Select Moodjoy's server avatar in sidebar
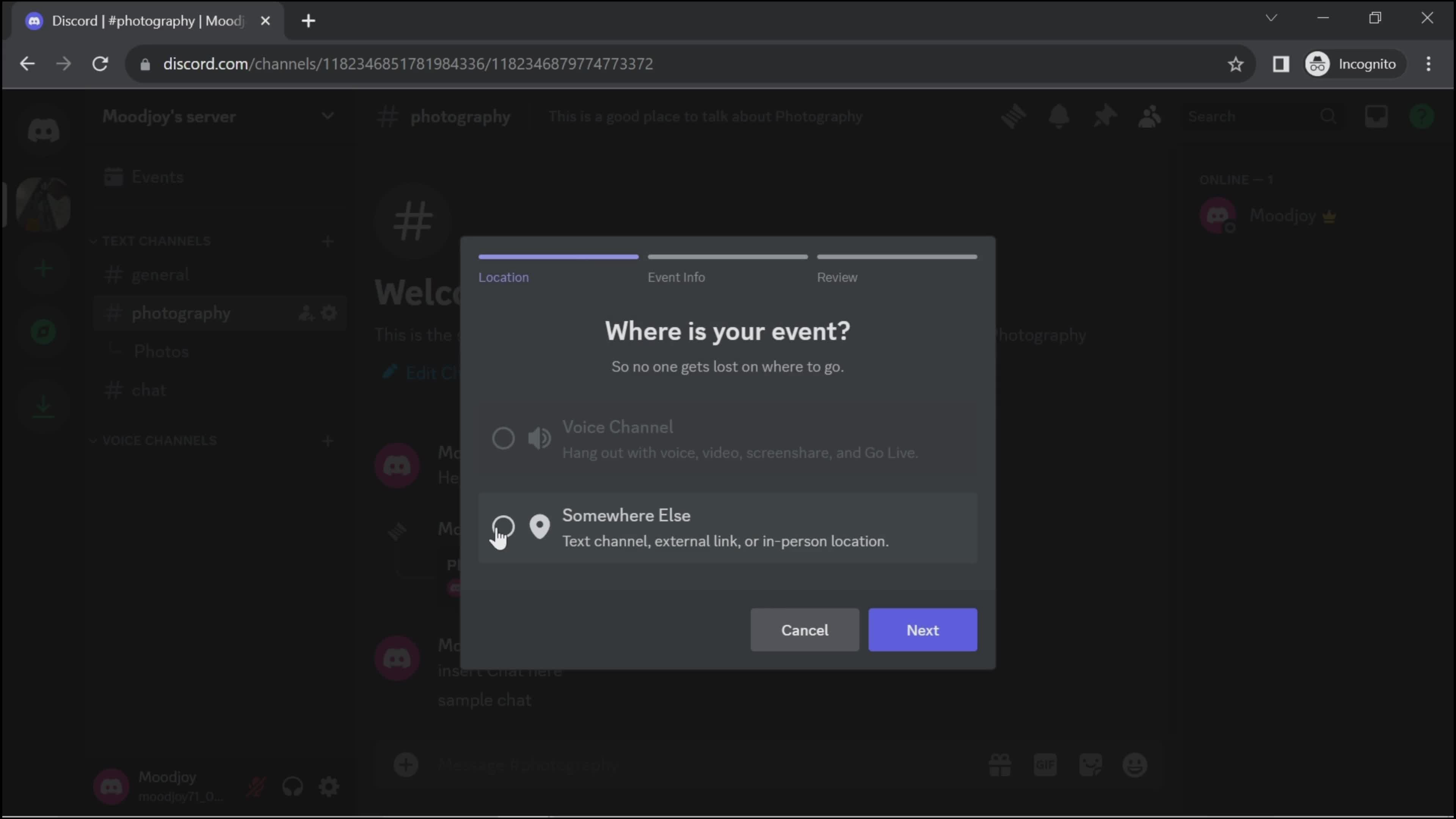This screenshot has height=819, width=1456. (x=44, y=204)
